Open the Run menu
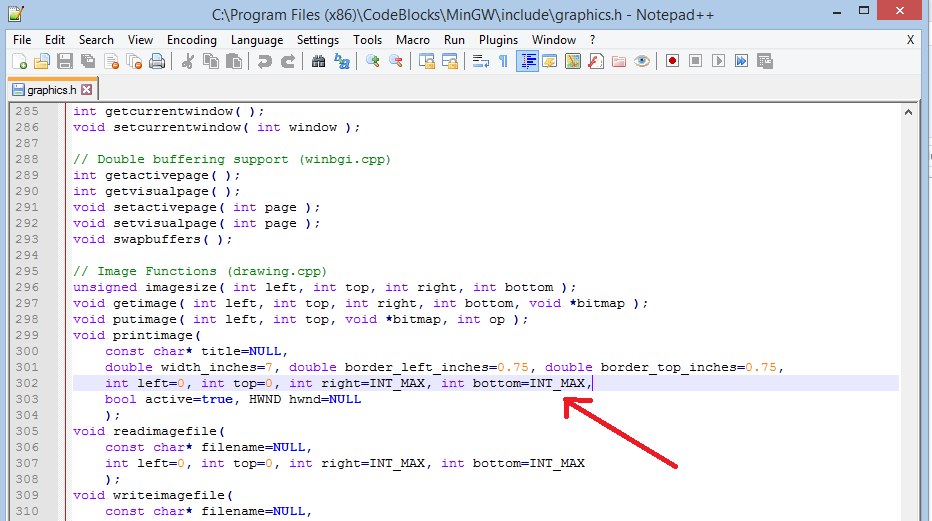Image resolution: width=932 pixels, height=521 pixels. pos(454,40)
